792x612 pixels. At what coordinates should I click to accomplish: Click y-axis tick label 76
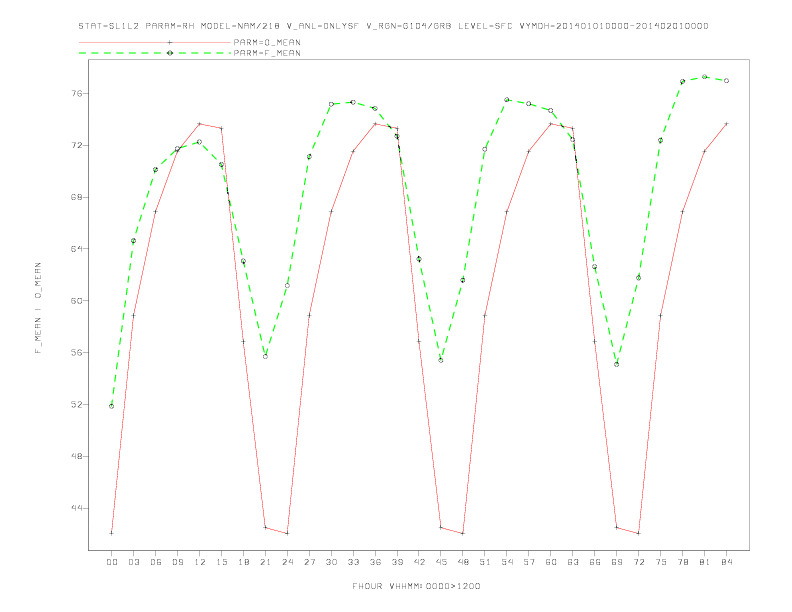click(76, 93)
